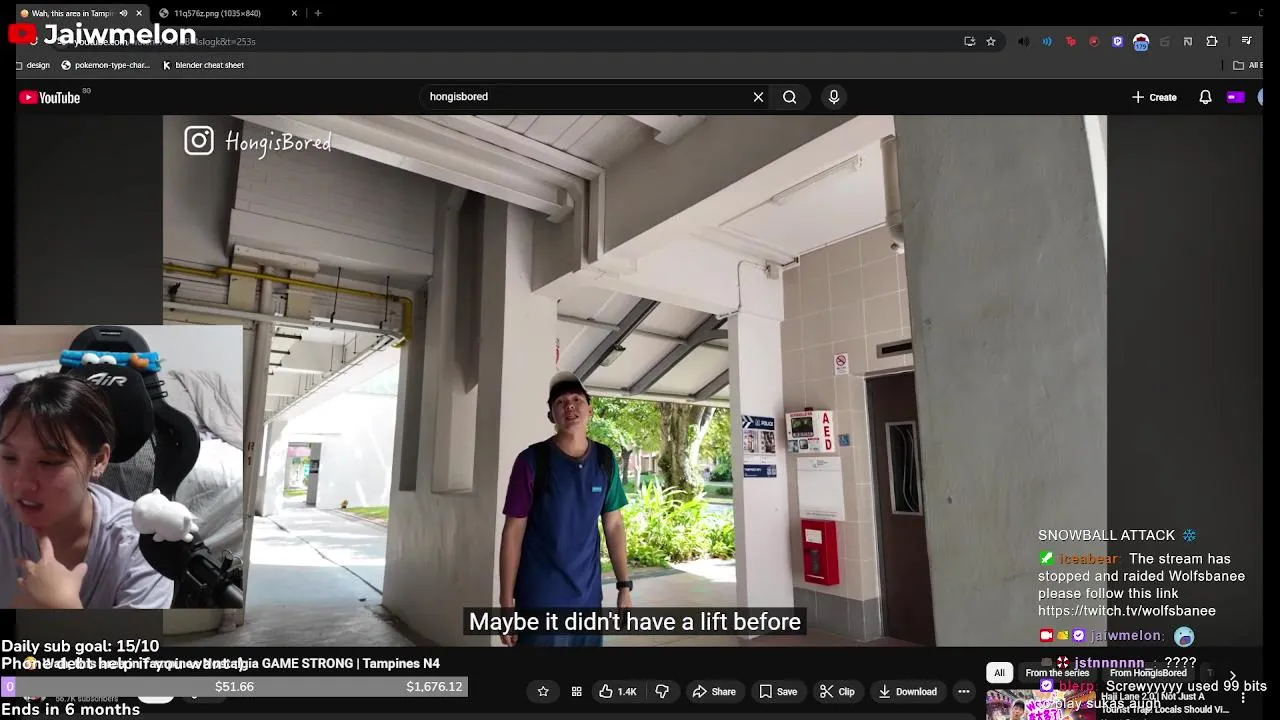
Task: Open the YouTube home logo
Action: coord(50,97)
